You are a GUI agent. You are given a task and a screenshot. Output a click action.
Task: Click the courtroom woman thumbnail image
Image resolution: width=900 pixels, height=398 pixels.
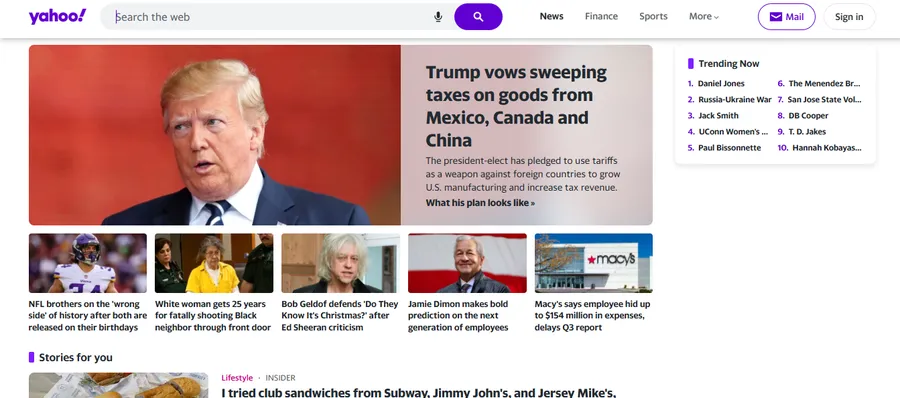[x=214, y=263]
